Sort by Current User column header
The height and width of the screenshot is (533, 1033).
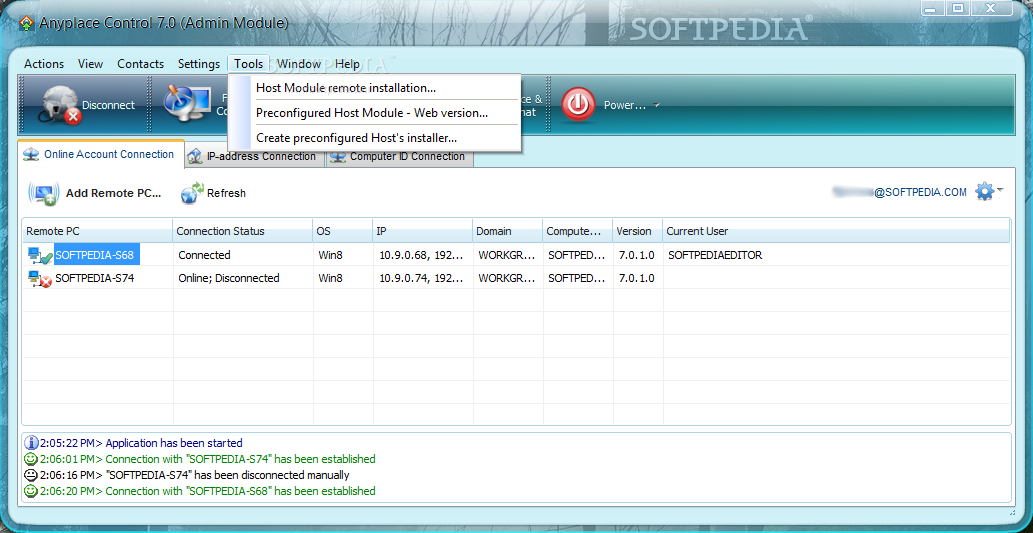coord(835,231)
